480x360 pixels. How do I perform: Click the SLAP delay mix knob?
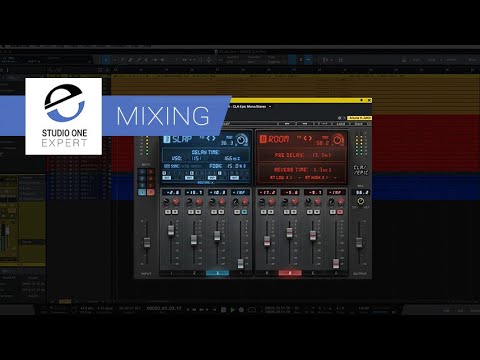(x=241, y=140)
